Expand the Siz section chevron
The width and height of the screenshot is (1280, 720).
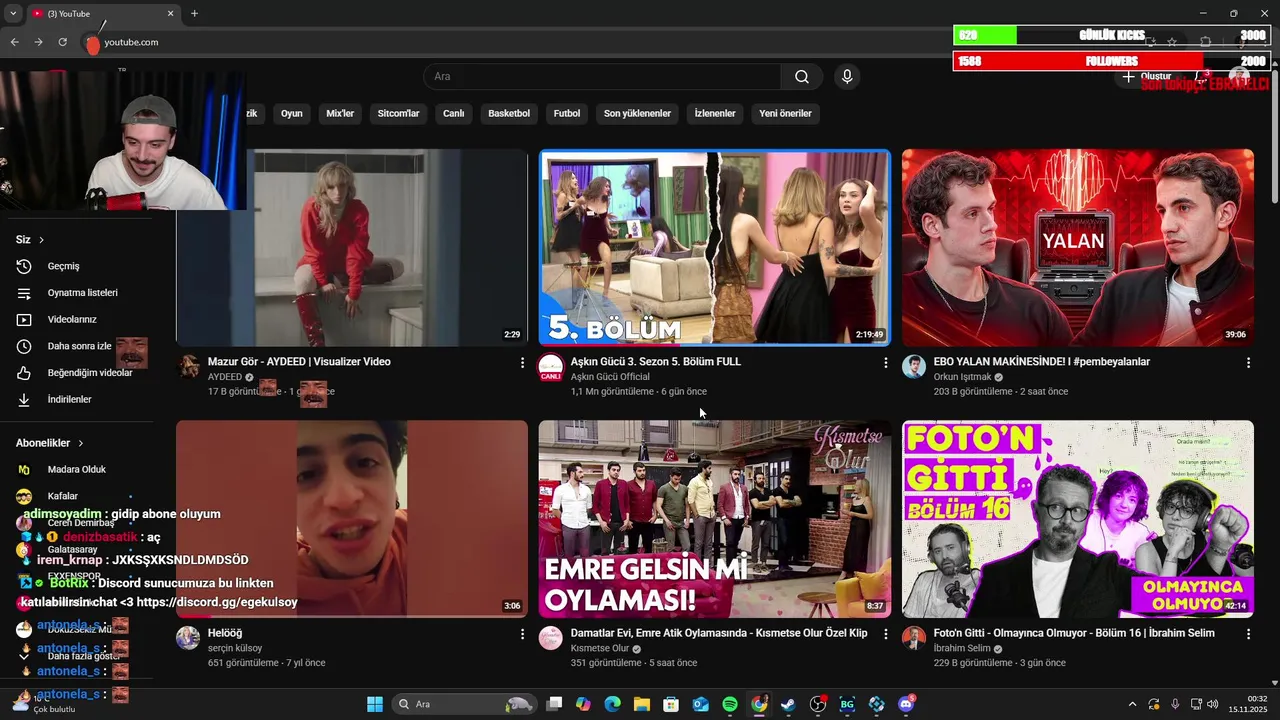pos(41,240)
